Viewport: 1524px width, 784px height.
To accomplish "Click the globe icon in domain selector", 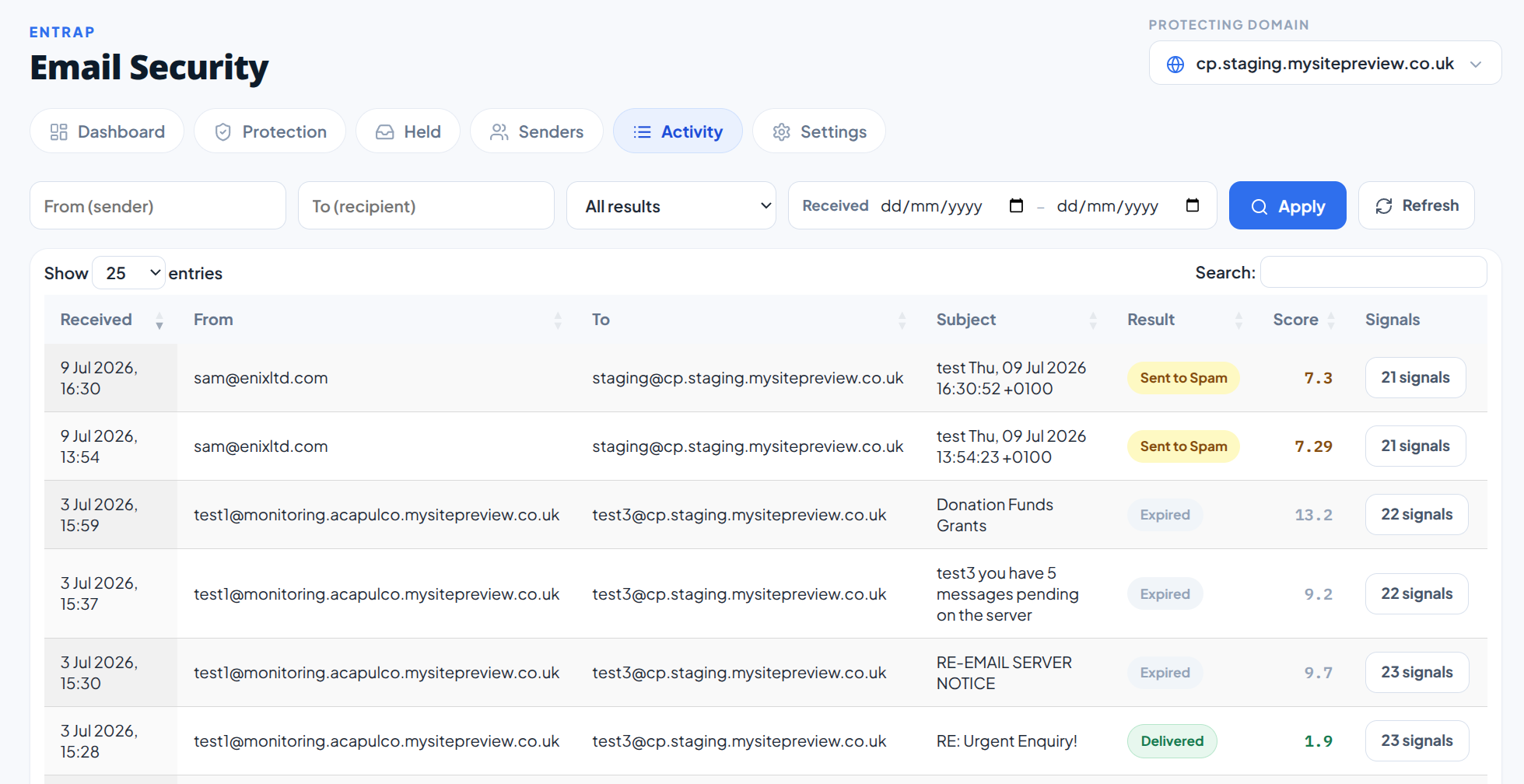I will (1175, 64).
